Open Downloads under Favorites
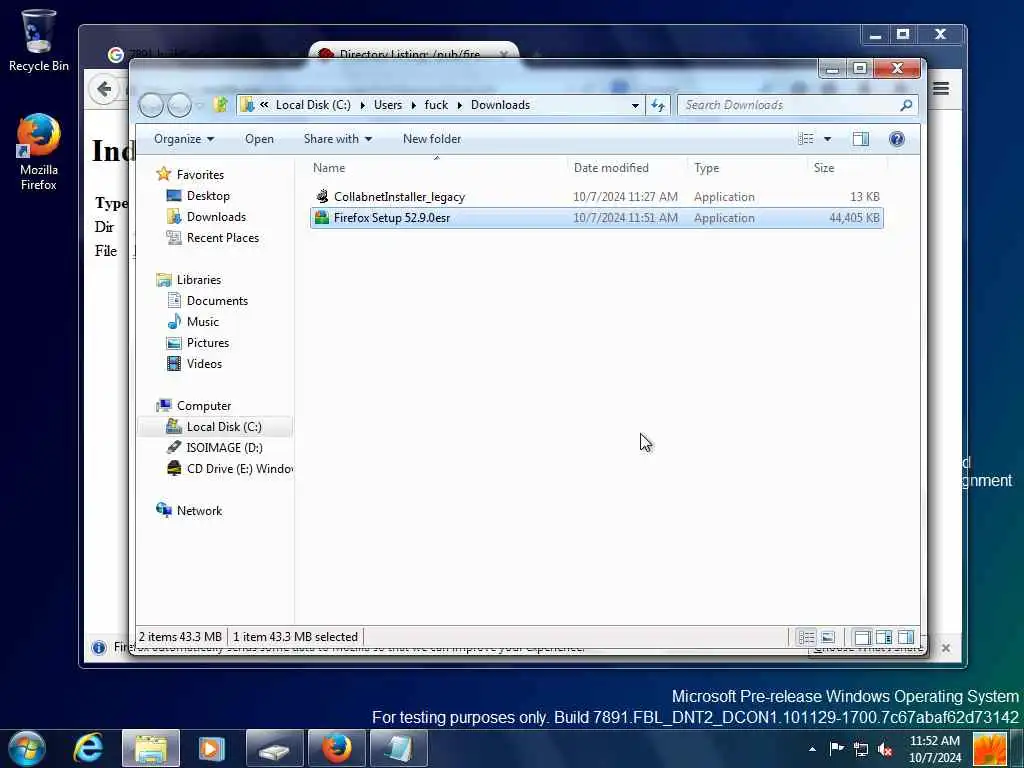The image size is (1024, 768). [216, 217]
